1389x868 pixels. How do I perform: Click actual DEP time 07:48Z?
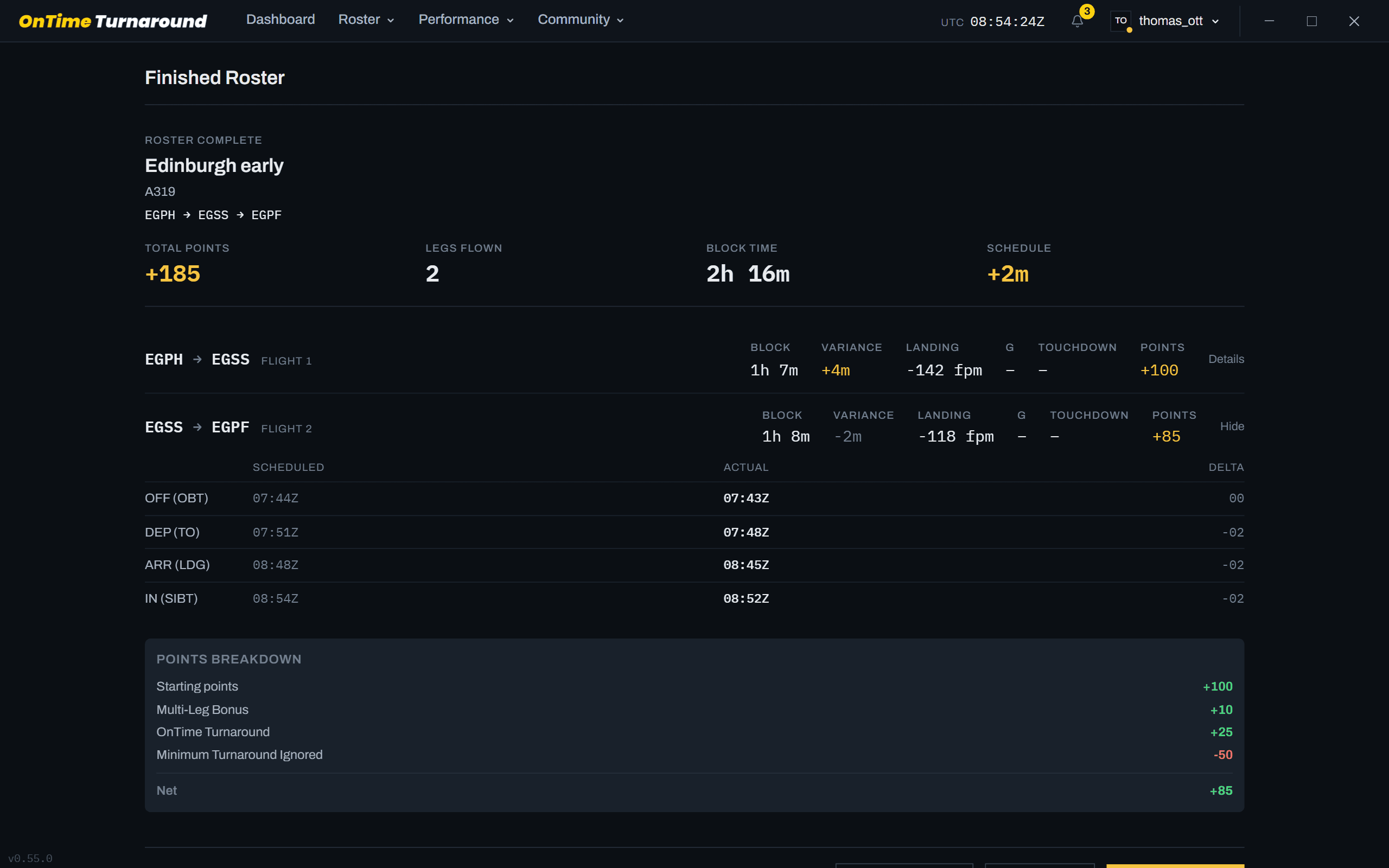746,533
